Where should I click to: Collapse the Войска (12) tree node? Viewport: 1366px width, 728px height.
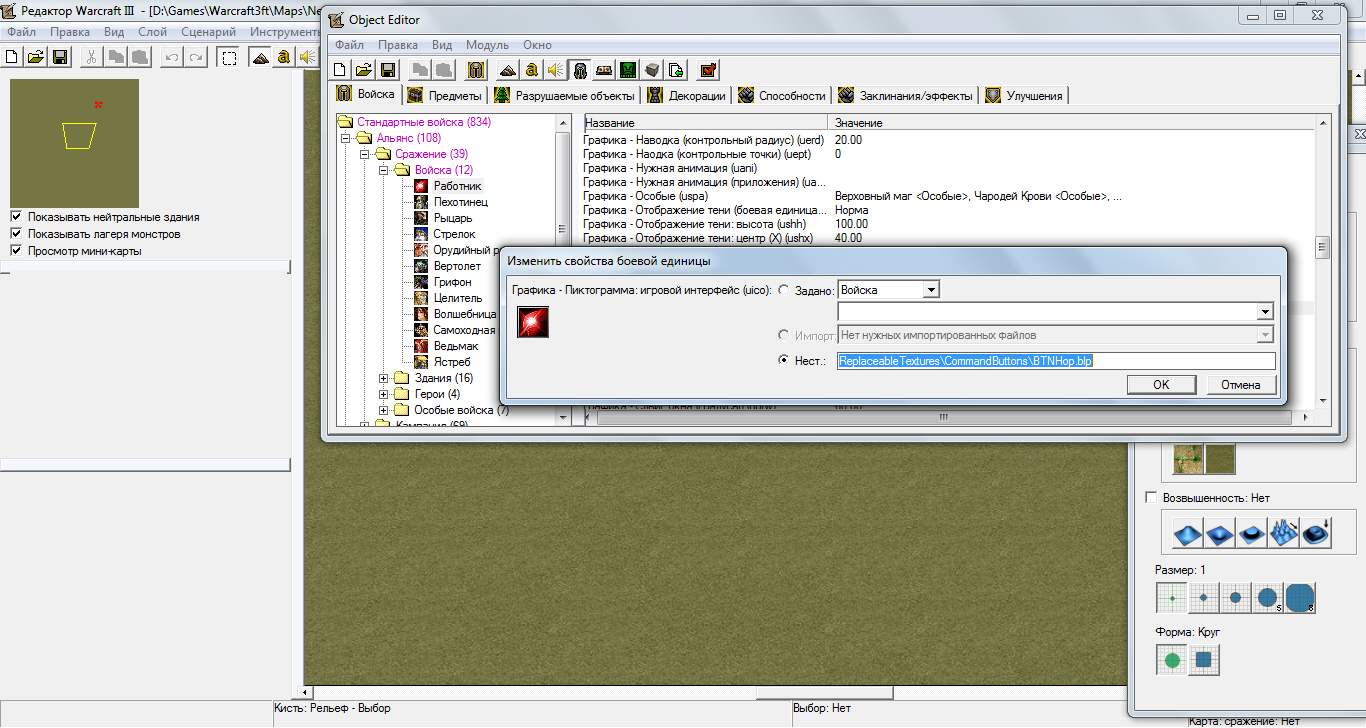pyautogui.click(x=384, y=170)
